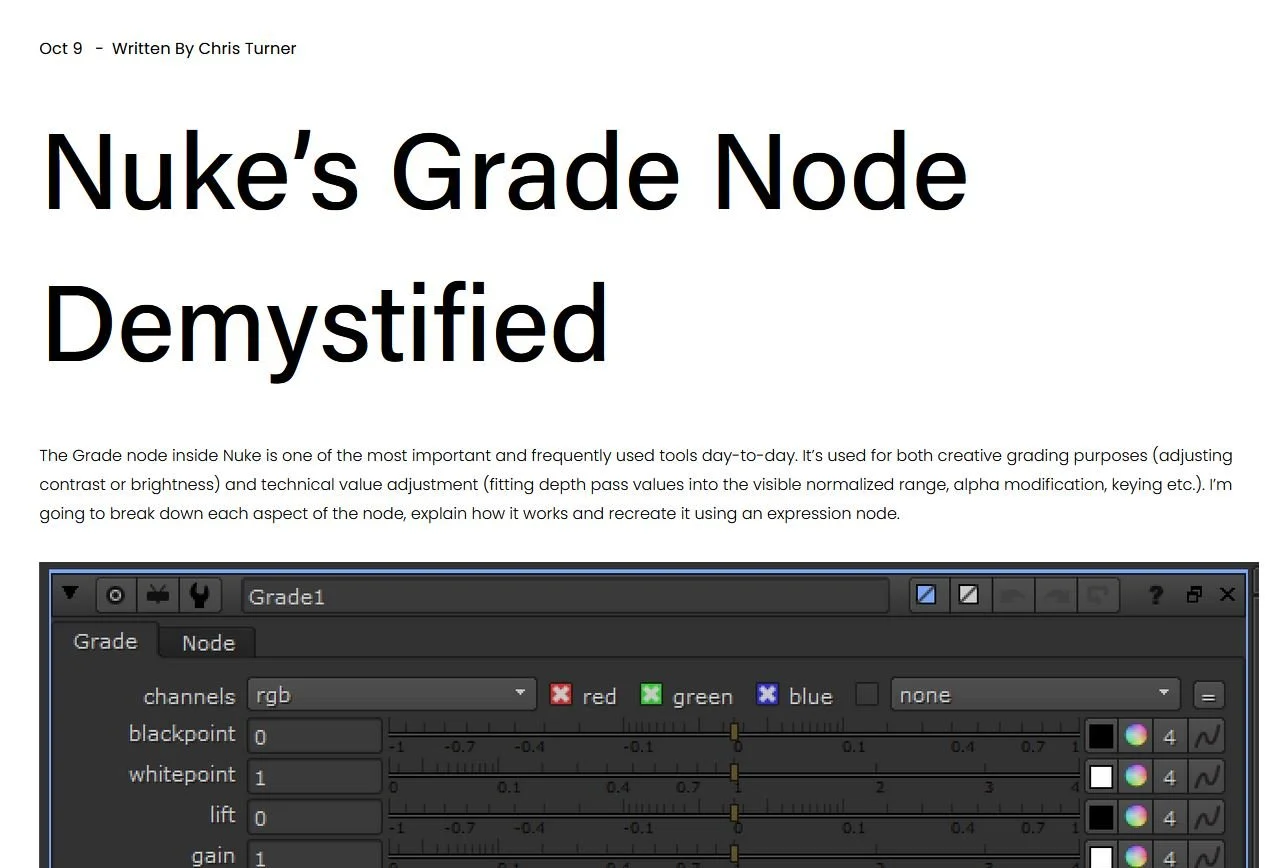The width and height of the screenshot is (1273, 868).
Task: Click the 'Oct 9' date text
Action: tap(61, 48)
